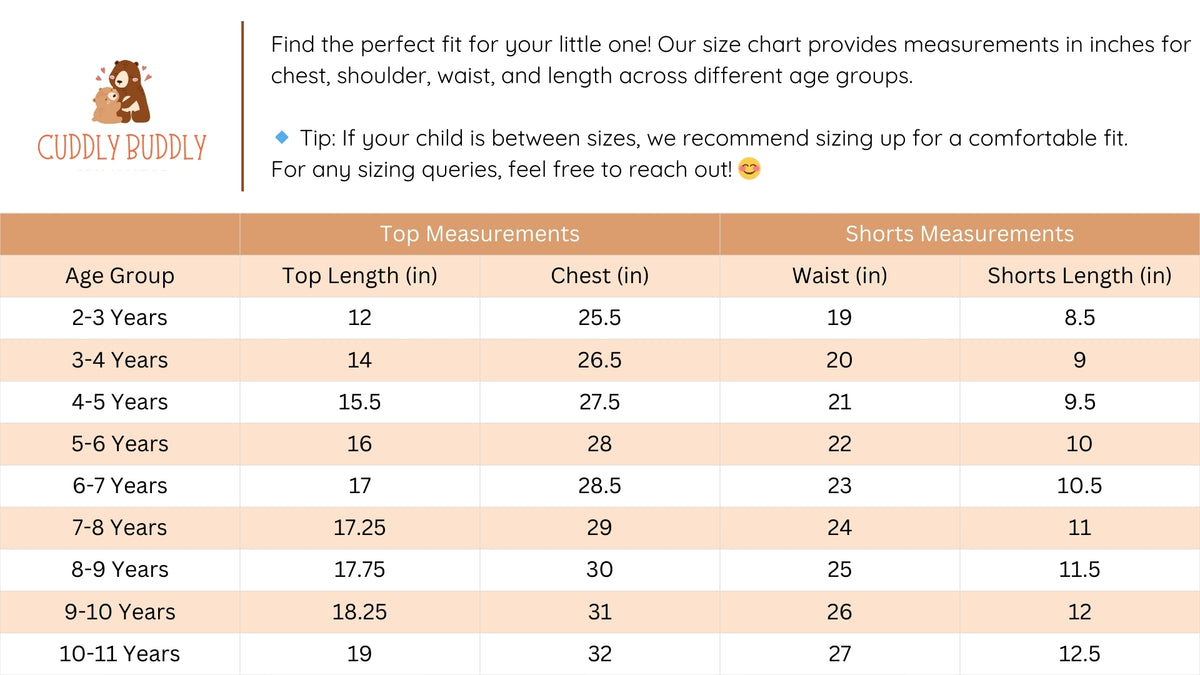Screen dimensions: 1200x675
Task: Click the 'Find the perfect fit' intro text
Action: coord(730,45)
